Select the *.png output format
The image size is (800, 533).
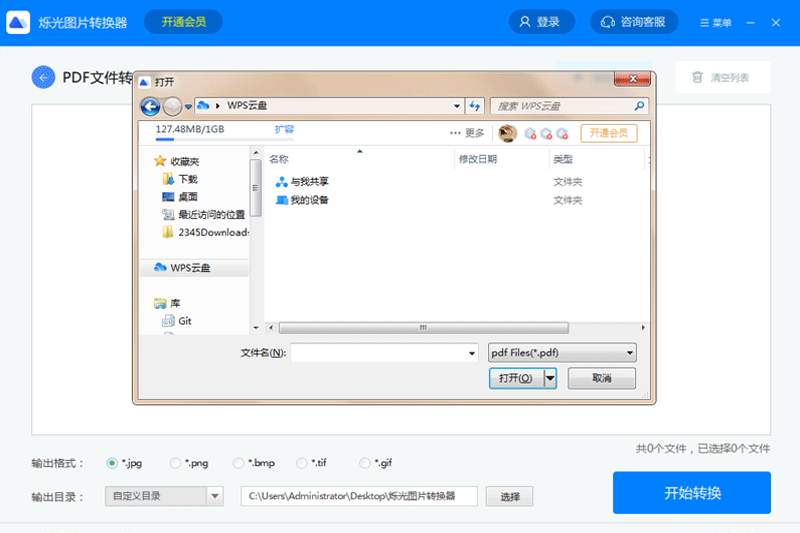[175, 463]
